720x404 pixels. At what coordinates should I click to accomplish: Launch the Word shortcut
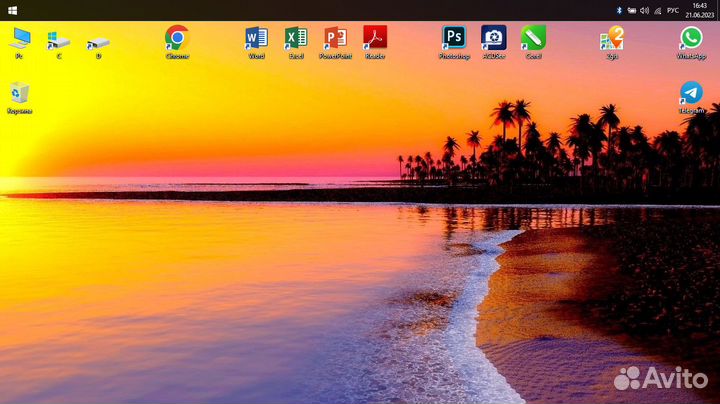[256, 42]
